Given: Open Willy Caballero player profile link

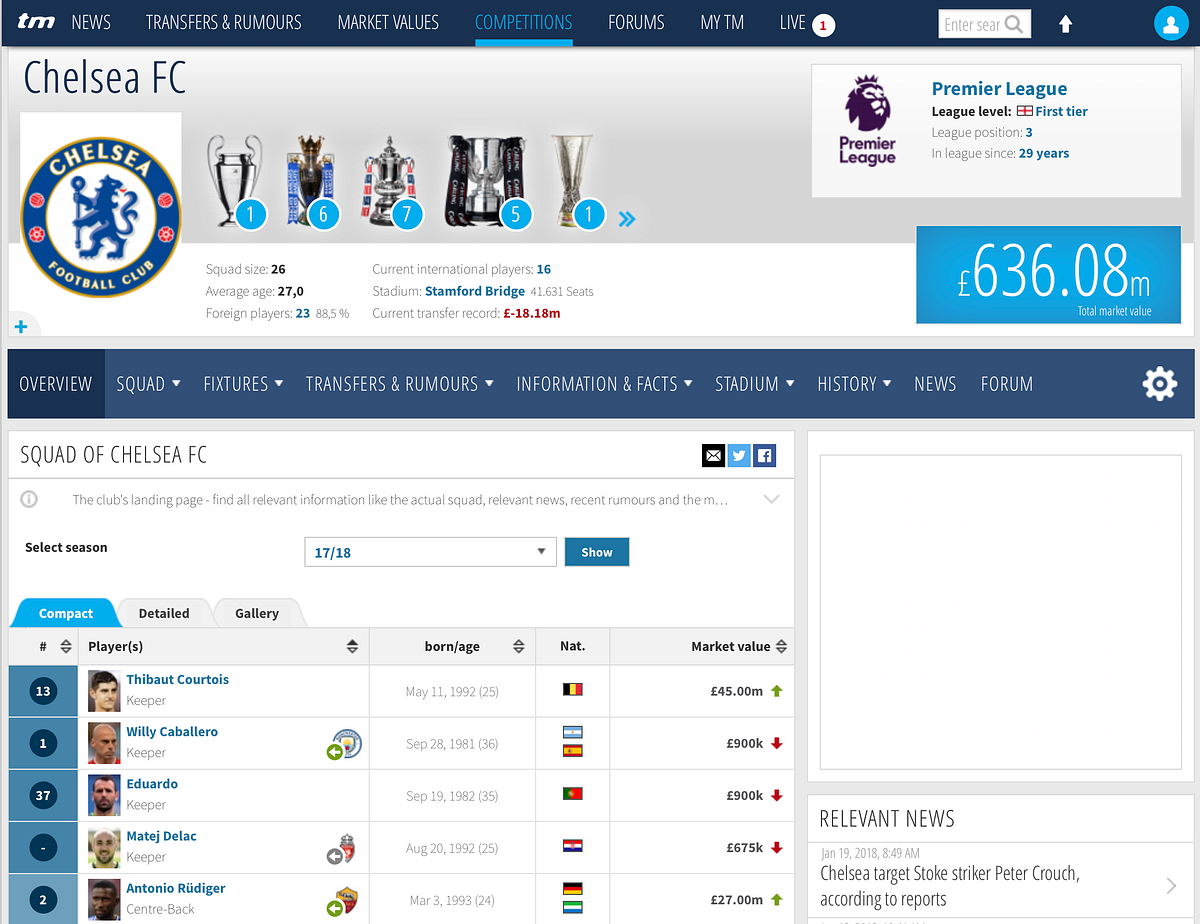Looking at the screenshot, I should coord(172,731).
